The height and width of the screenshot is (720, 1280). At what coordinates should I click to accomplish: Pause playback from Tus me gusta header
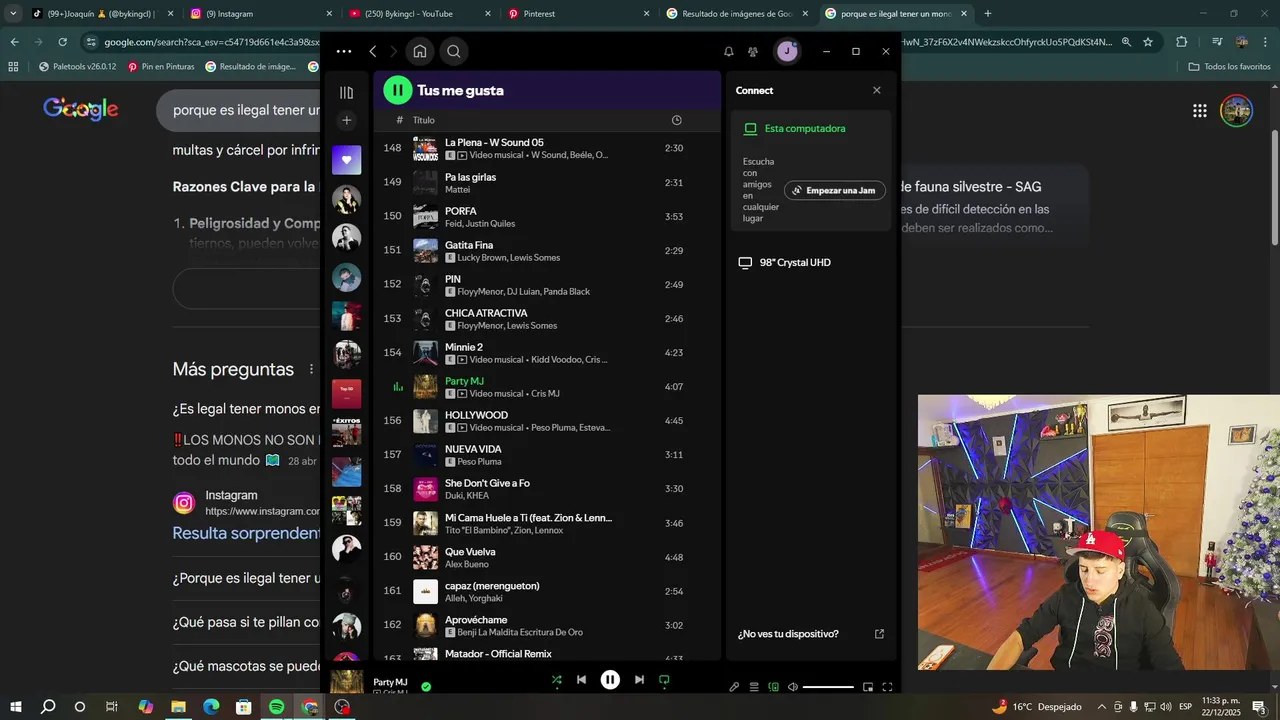pyautogui.click(x=398, y=90)
